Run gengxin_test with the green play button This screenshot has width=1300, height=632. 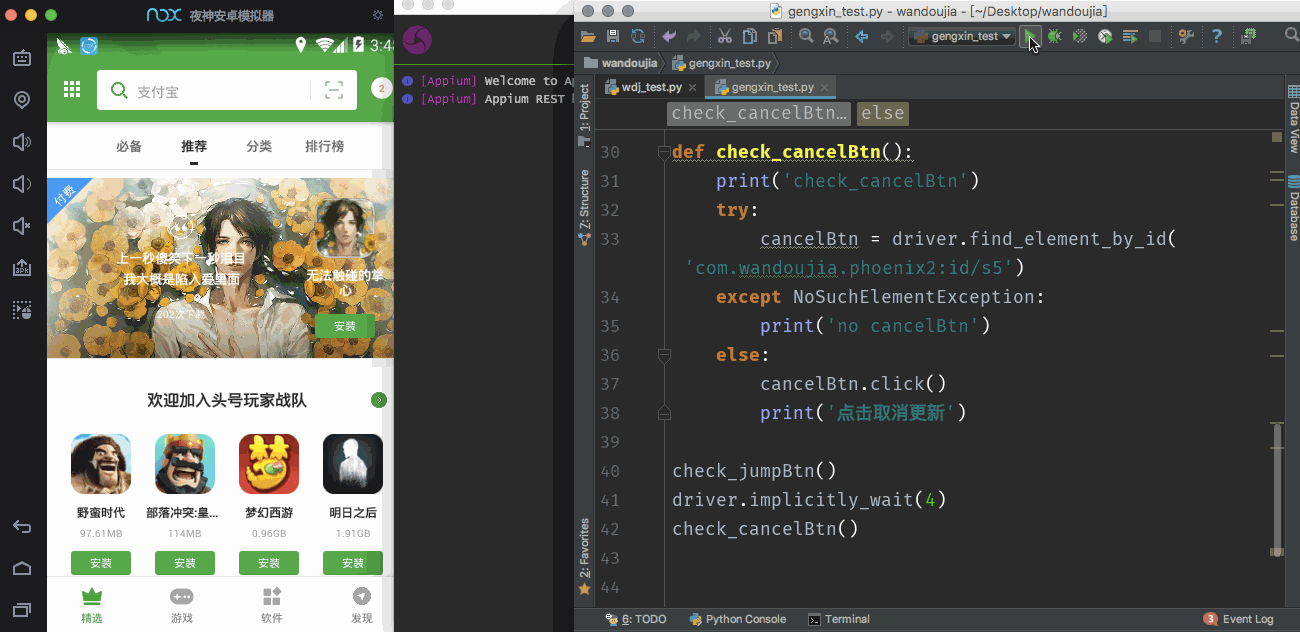[x=1030, y=36]
